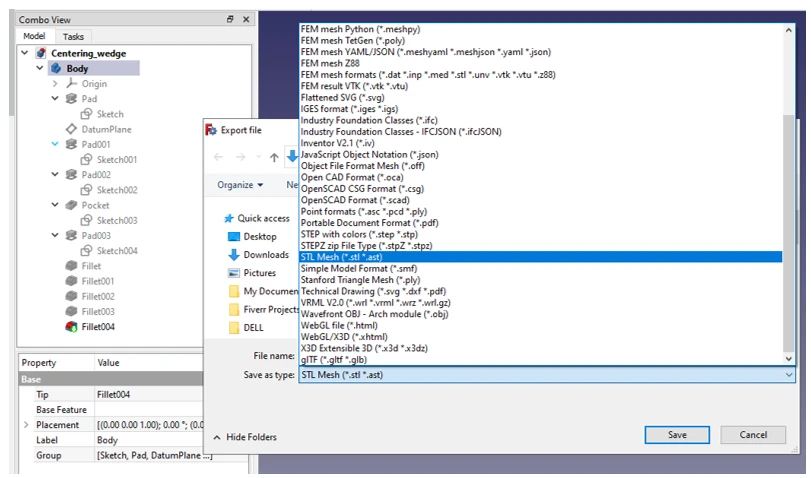
Task: Click the Back arrow in Export file dialog
Action: pyautogui.click(x=218, y=157)
